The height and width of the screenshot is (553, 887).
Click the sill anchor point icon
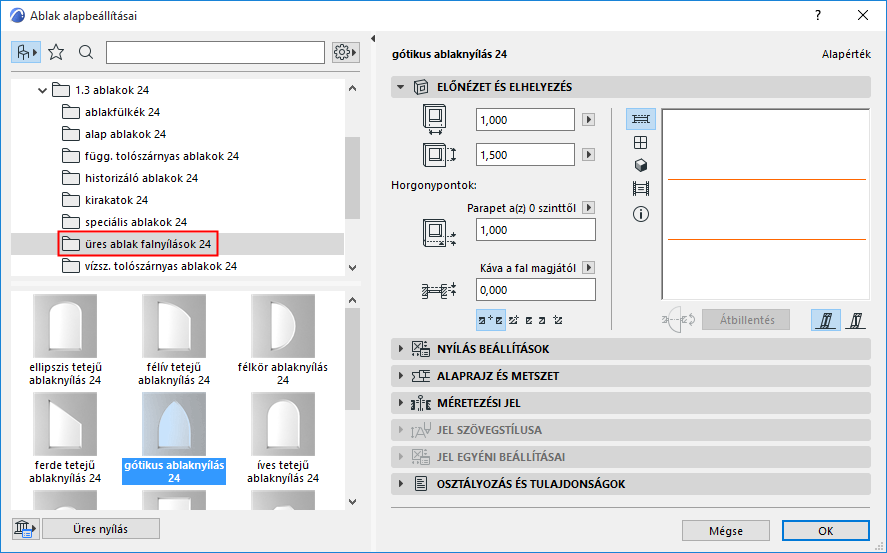pyautogui.click(x=439, y=233)
